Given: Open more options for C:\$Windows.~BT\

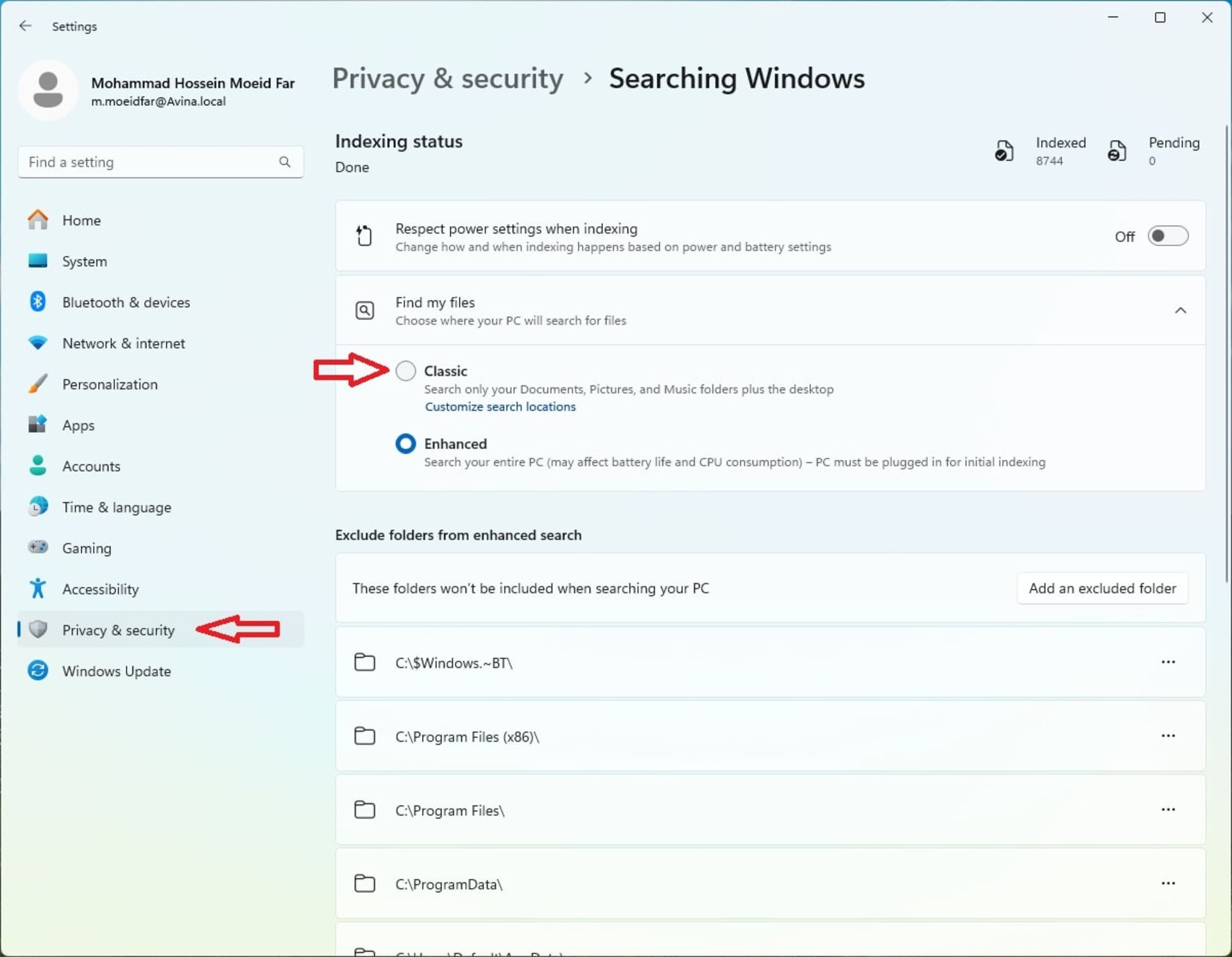Looking at the screenshot, I should point(1168,662).
